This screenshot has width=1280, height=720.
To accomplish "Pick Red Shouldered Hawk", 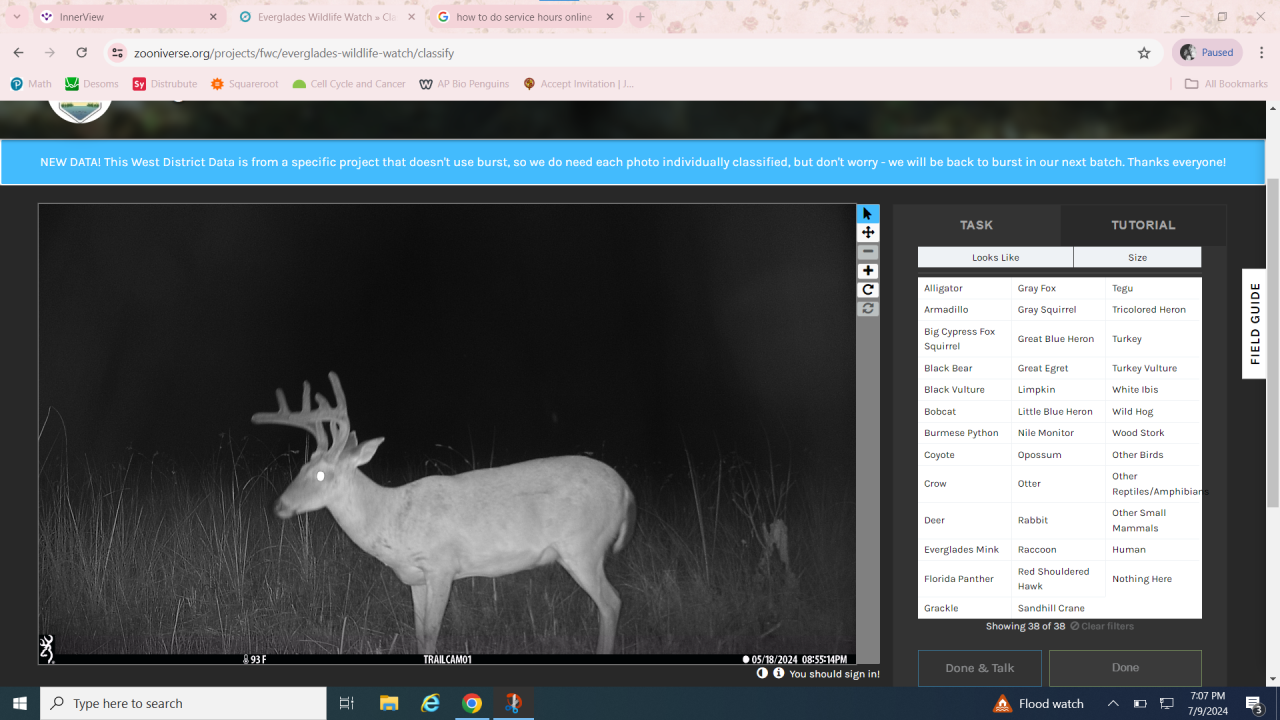I will 1058,579.
